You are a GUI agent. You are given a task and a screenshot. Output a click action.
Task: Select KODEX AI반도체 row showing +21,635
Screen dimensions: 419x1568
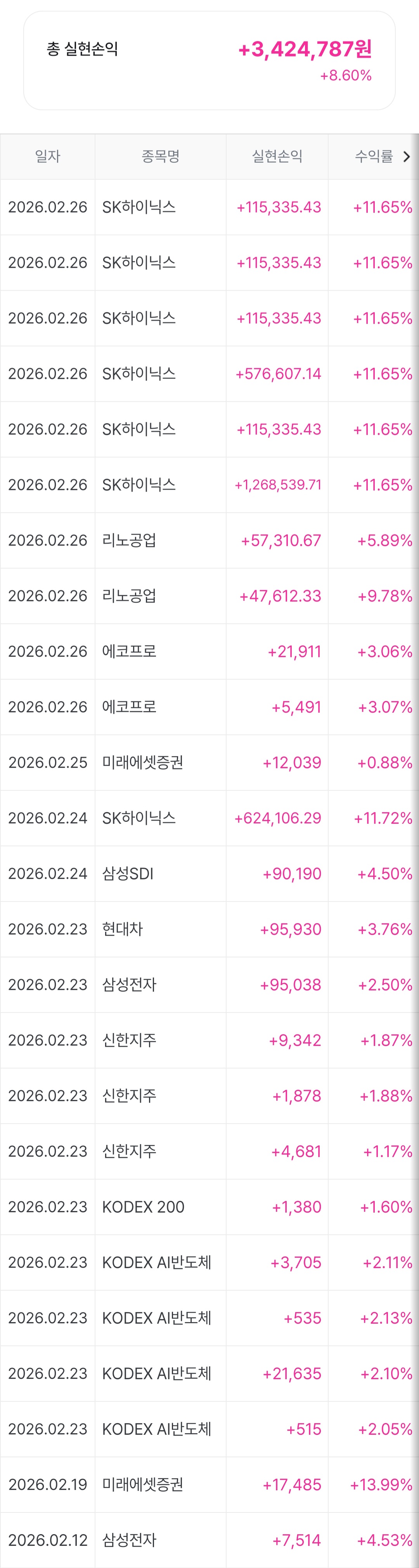(x=209, y=1374)
